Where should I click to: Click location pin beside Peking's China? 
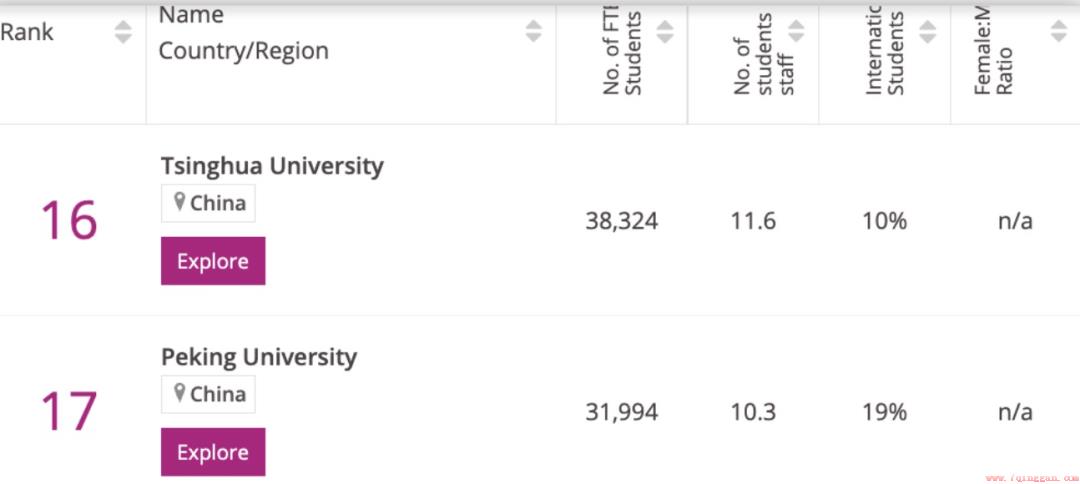180,393
